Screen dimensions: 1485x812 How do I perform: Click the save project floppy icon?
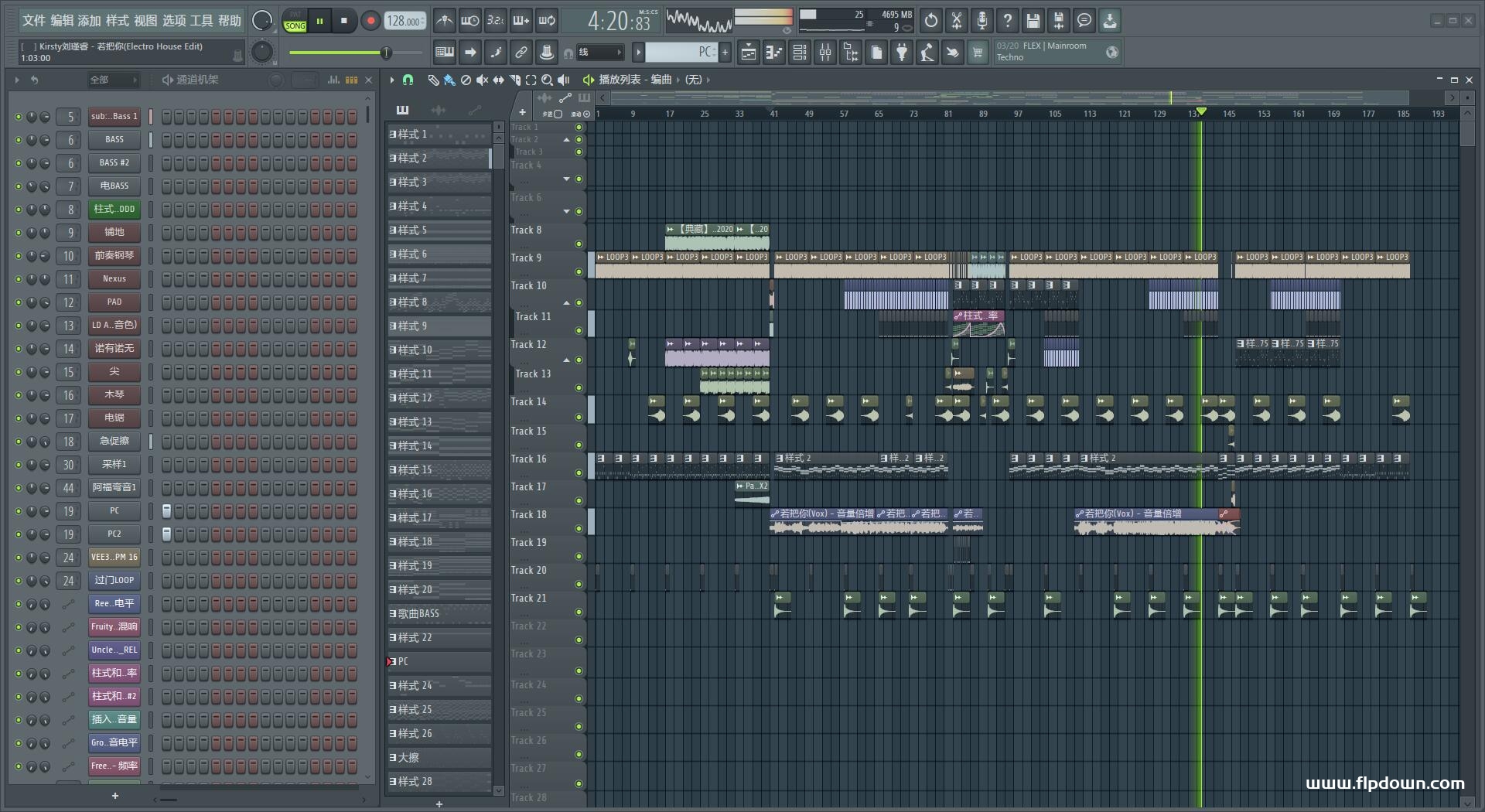point(1033,21)
